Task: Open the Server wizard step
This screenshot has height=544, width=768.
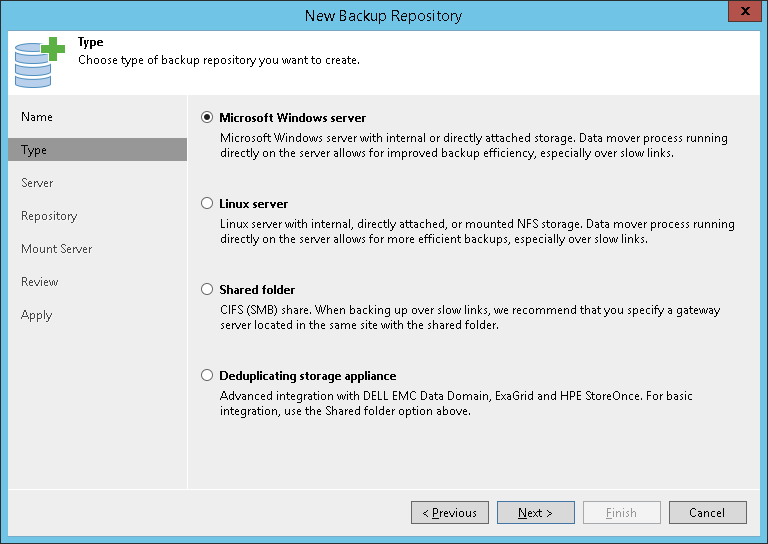Action: (37, 183)
